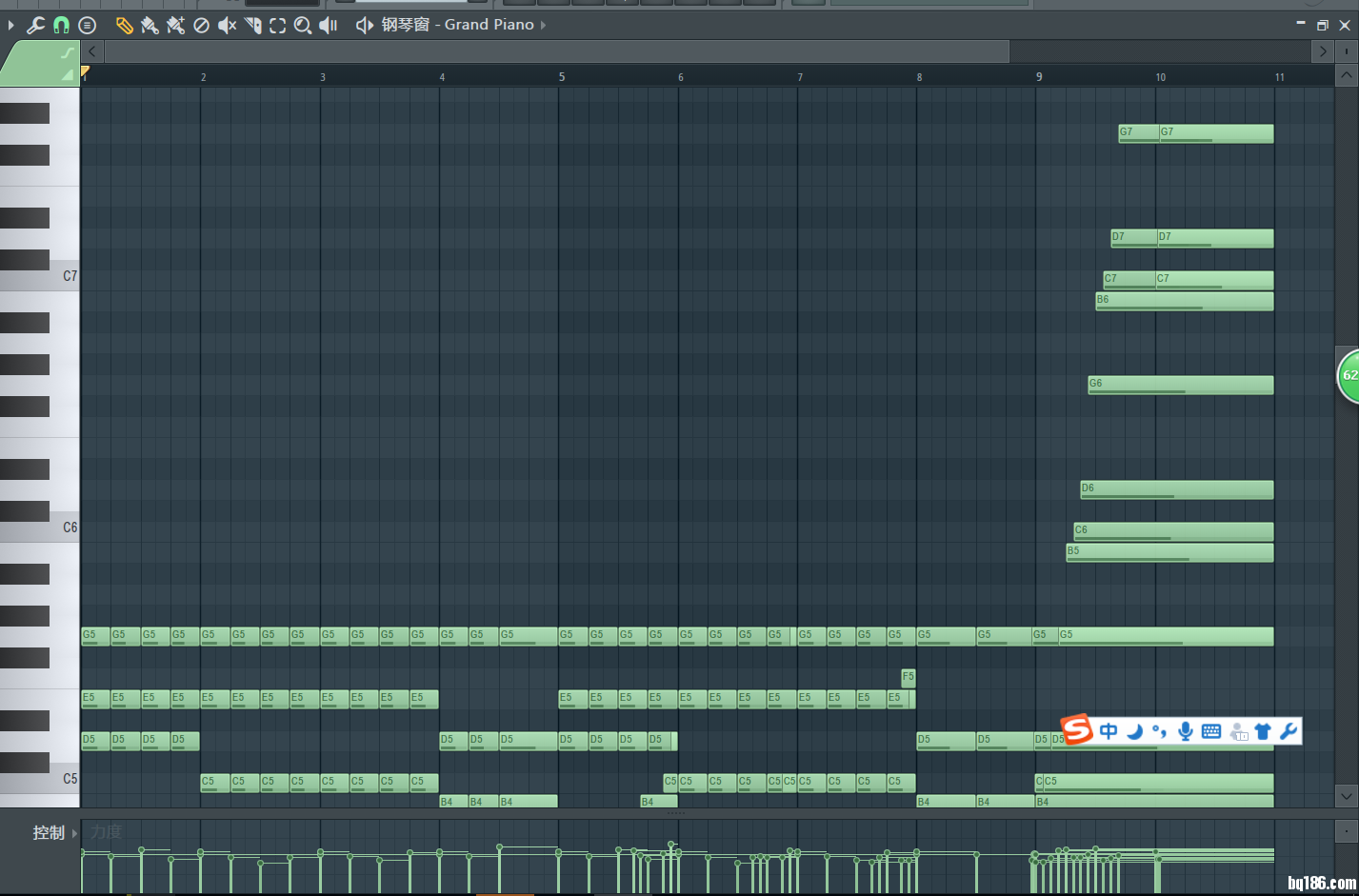
Task: Select the Mute notes tool
Action: [x=227, y=26]
